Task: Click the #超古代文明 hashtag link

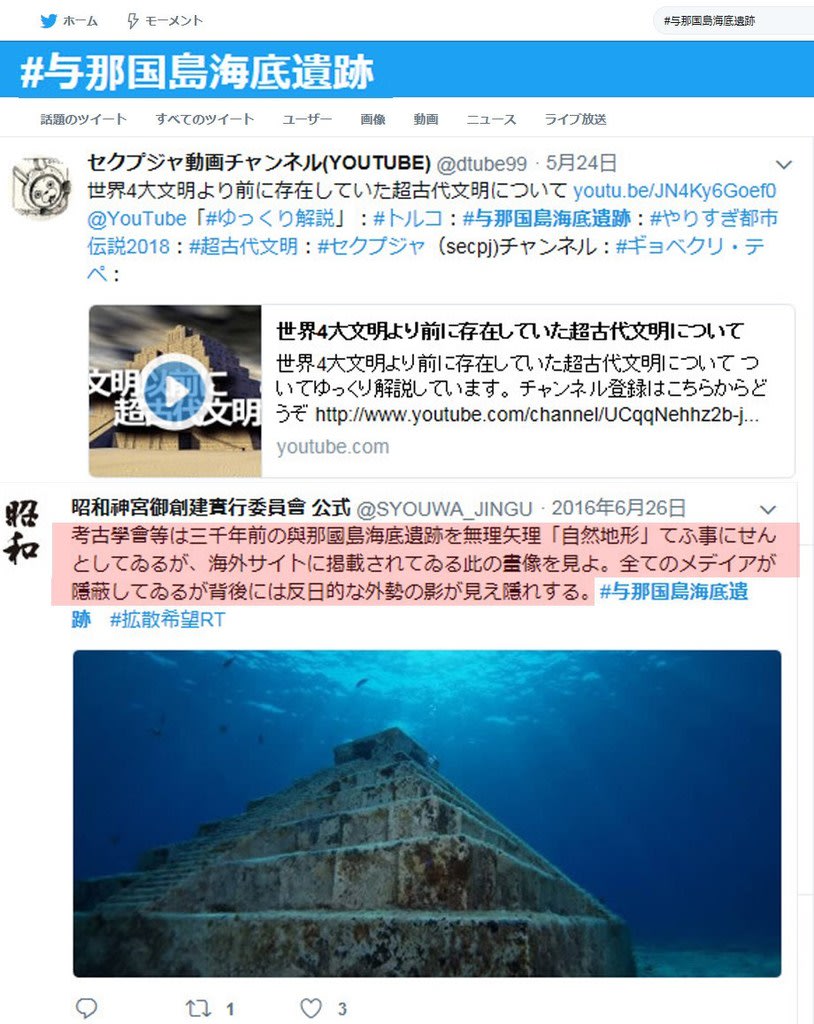Action: pyautogui.click(x=244, y=246)
